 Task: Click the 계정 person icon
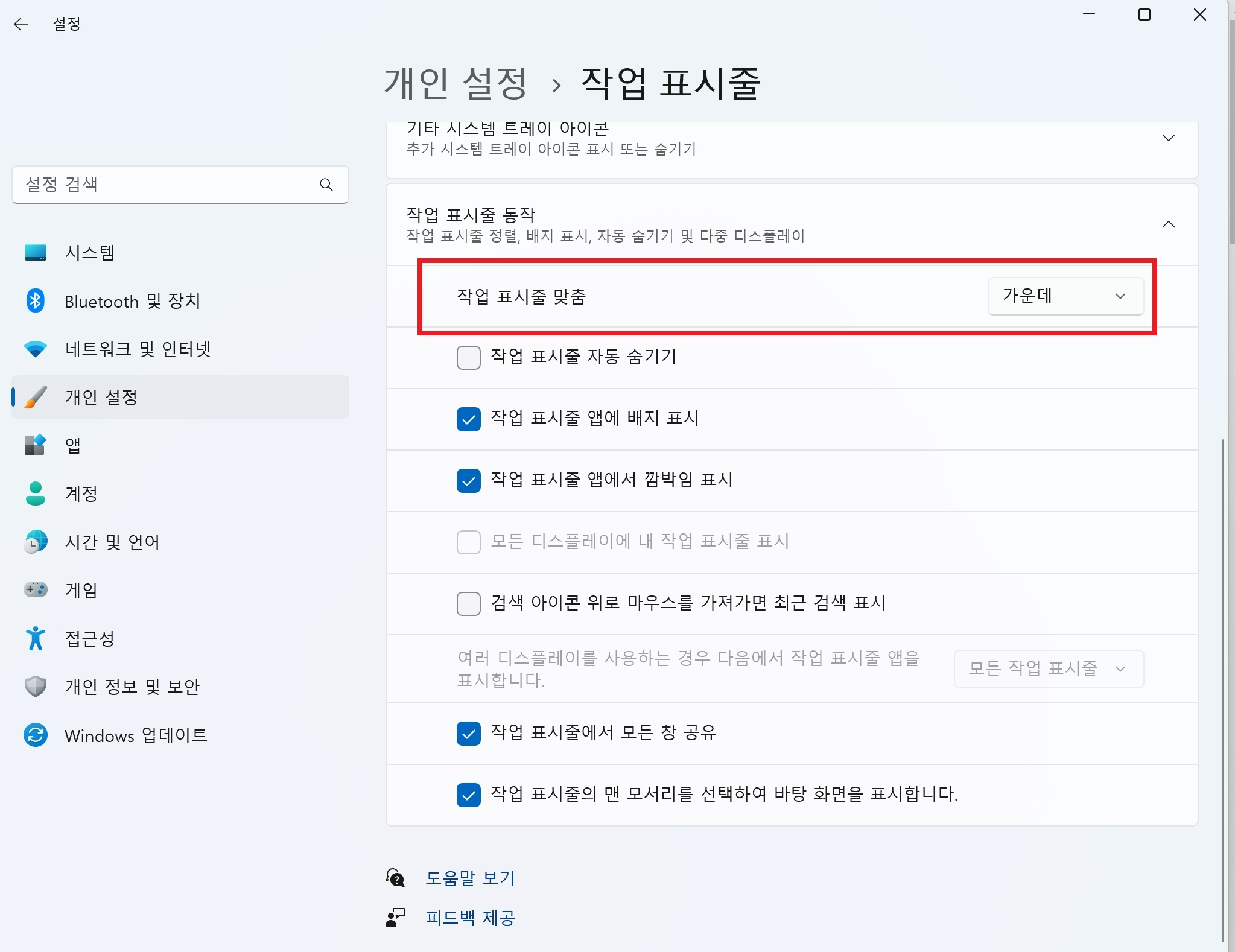(36, 493)
